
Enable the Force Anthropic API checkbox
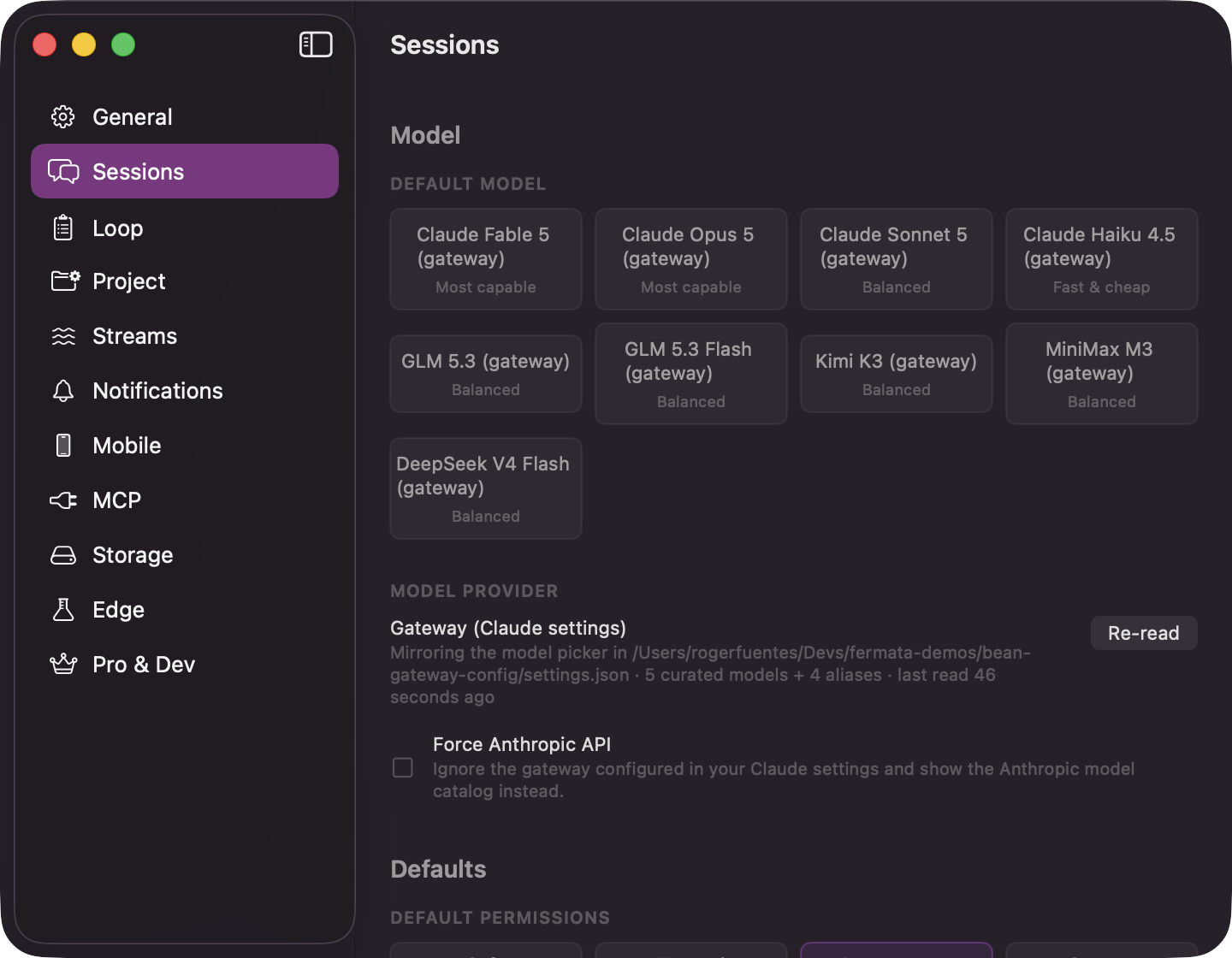(403, 767)
